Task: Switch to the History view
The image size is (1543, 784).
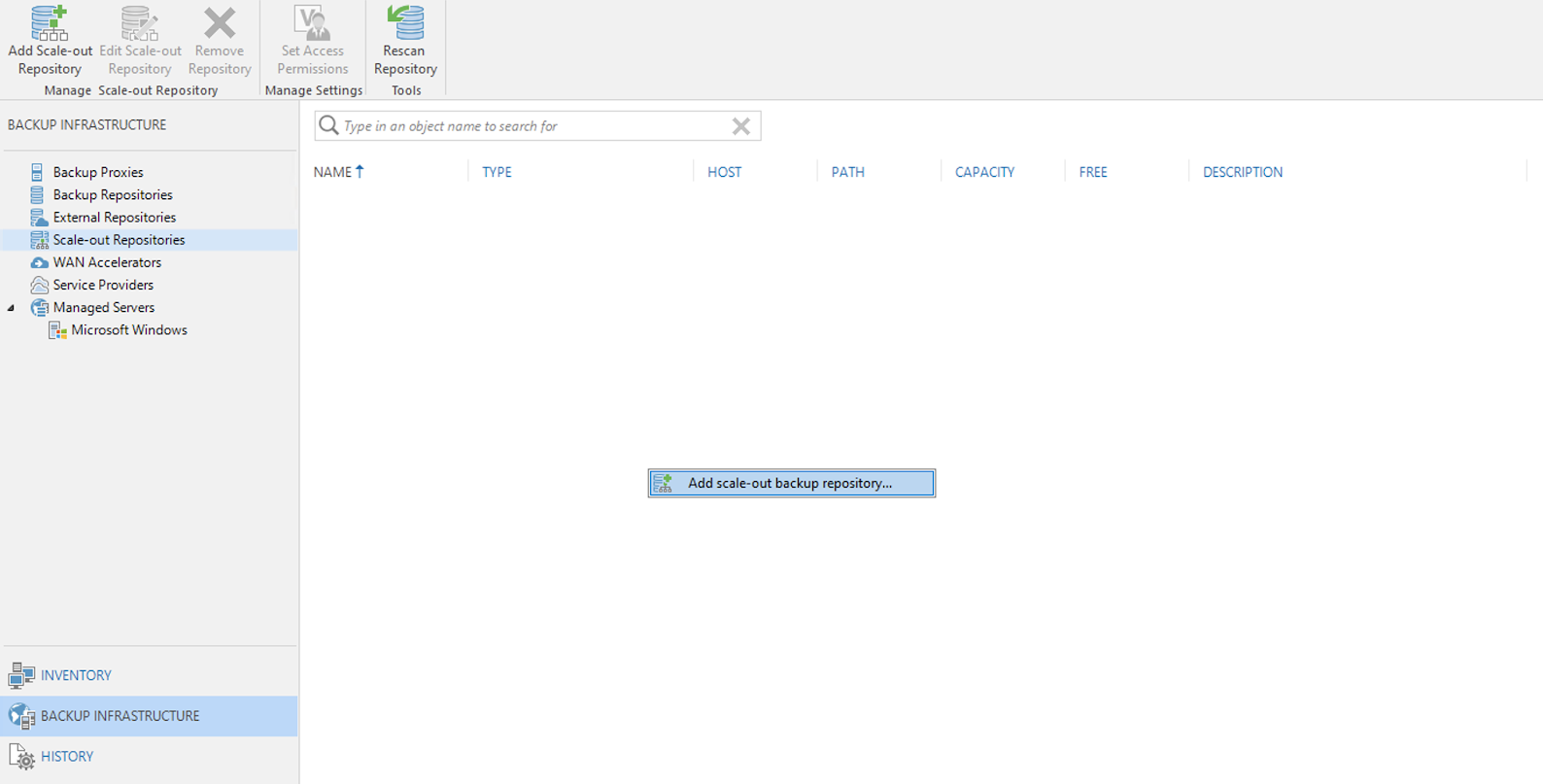Action: 67,756
